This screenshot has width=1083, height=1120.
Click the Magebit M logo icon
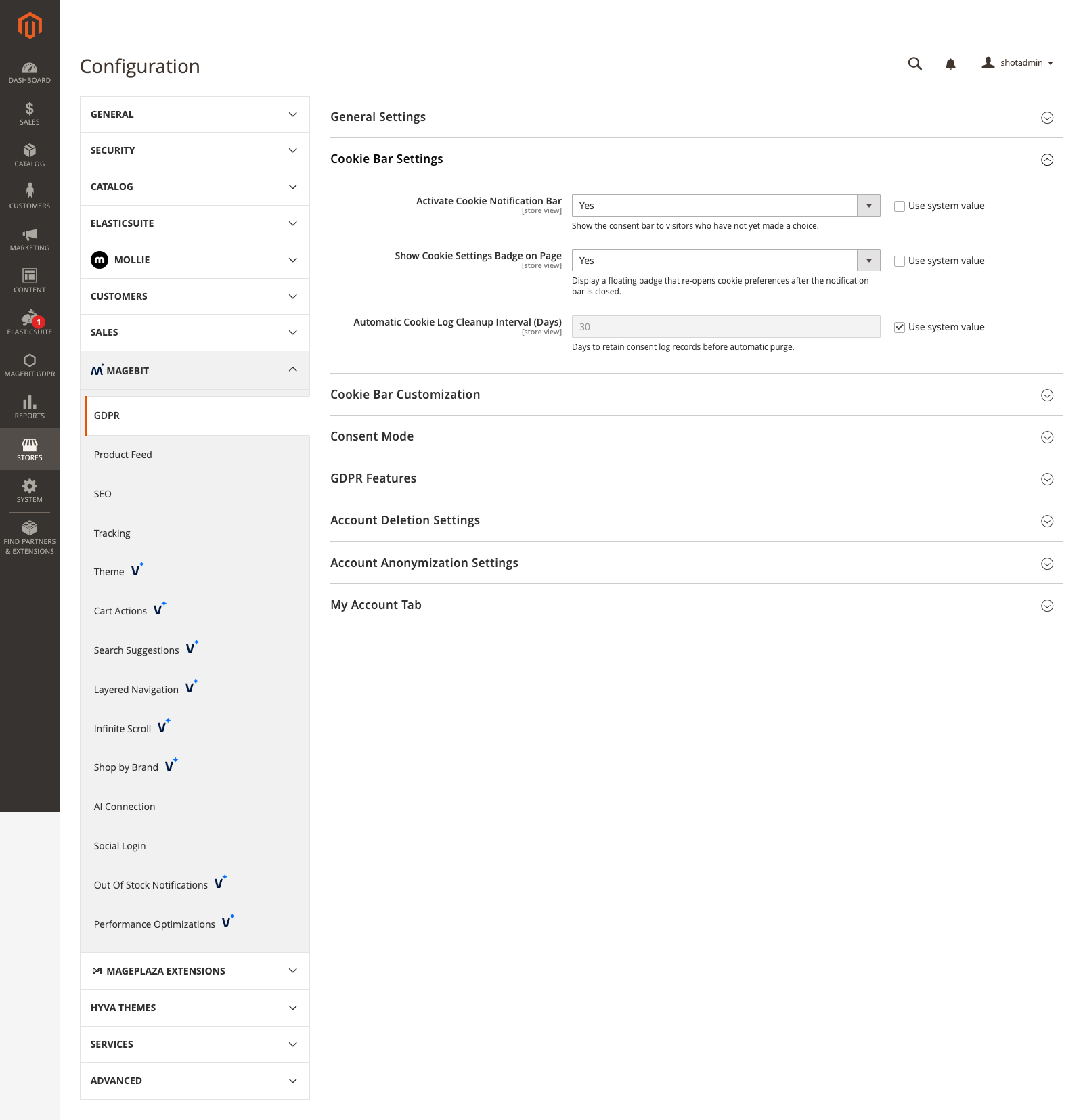pyautogui.click(x=97, y=370)
